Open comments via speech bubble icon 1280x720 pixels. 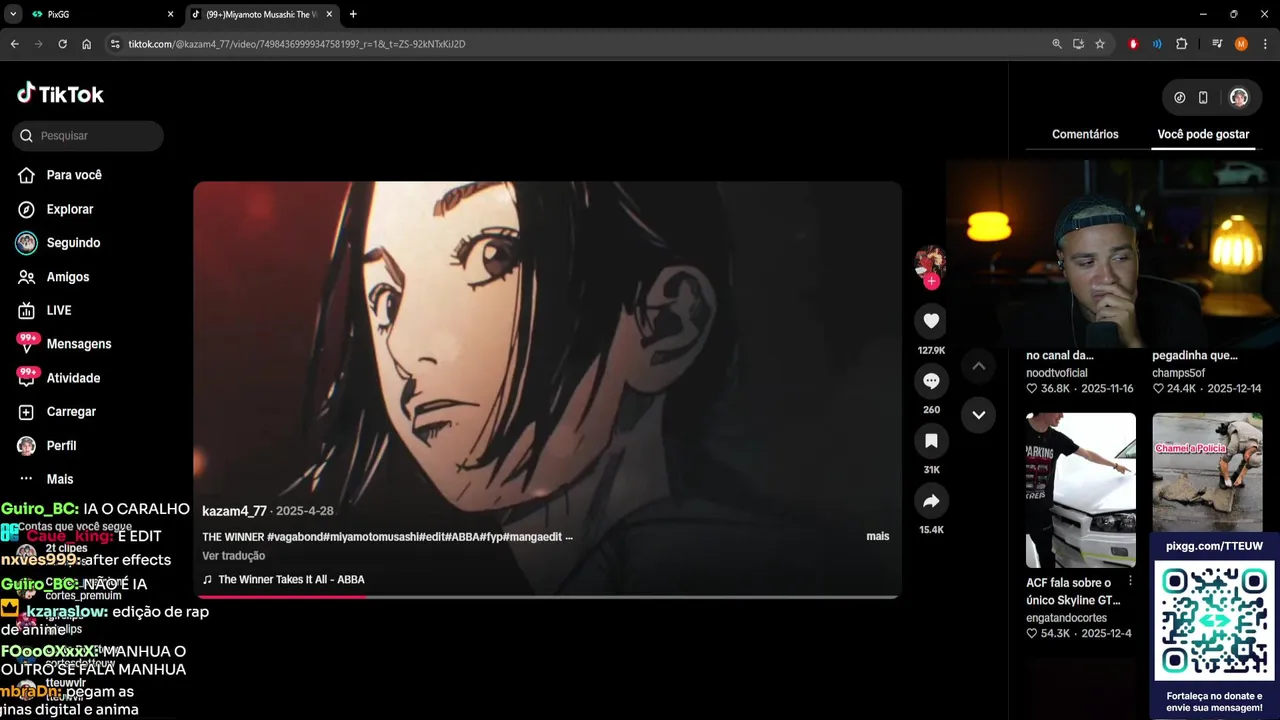coord(931,381)
